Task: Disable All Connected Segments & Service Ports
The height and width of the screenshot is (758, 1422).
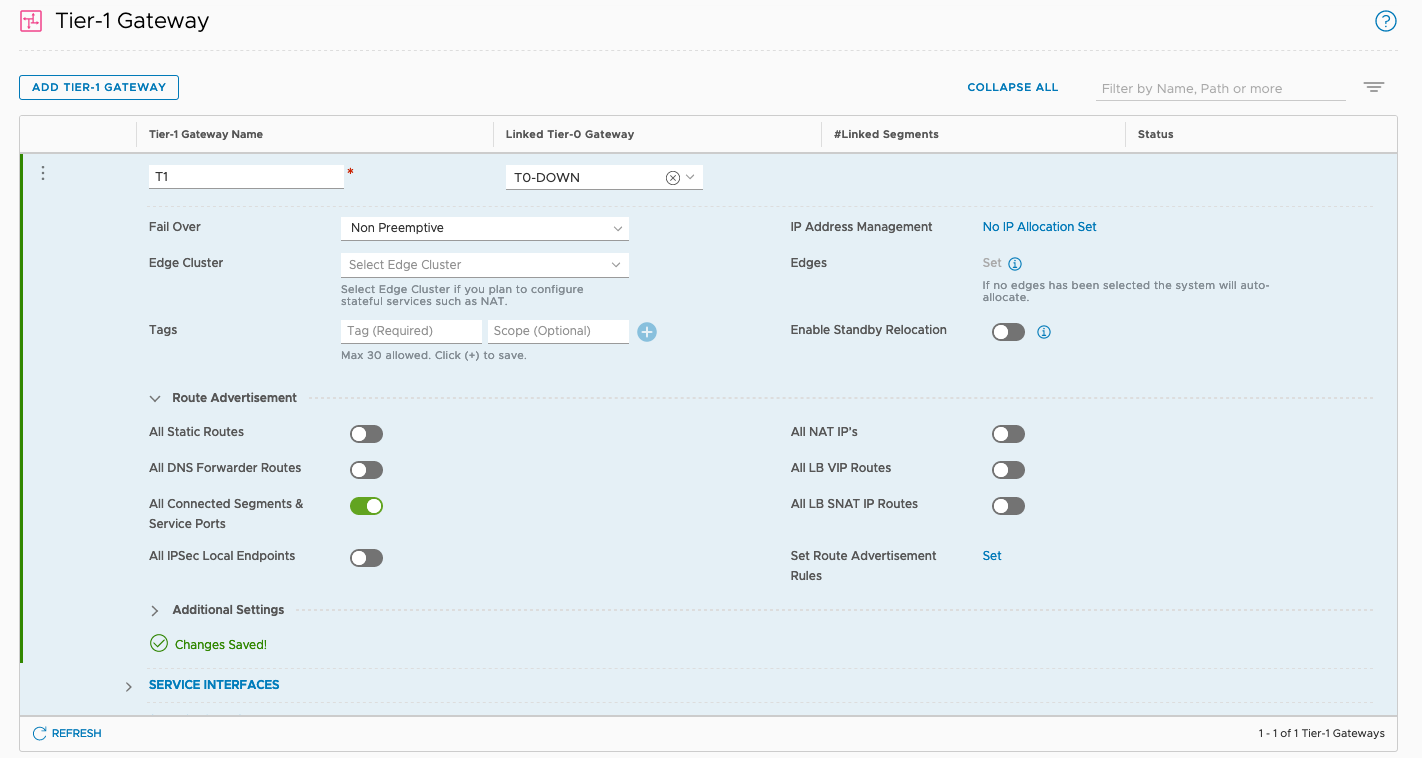Action: (366, 506)
